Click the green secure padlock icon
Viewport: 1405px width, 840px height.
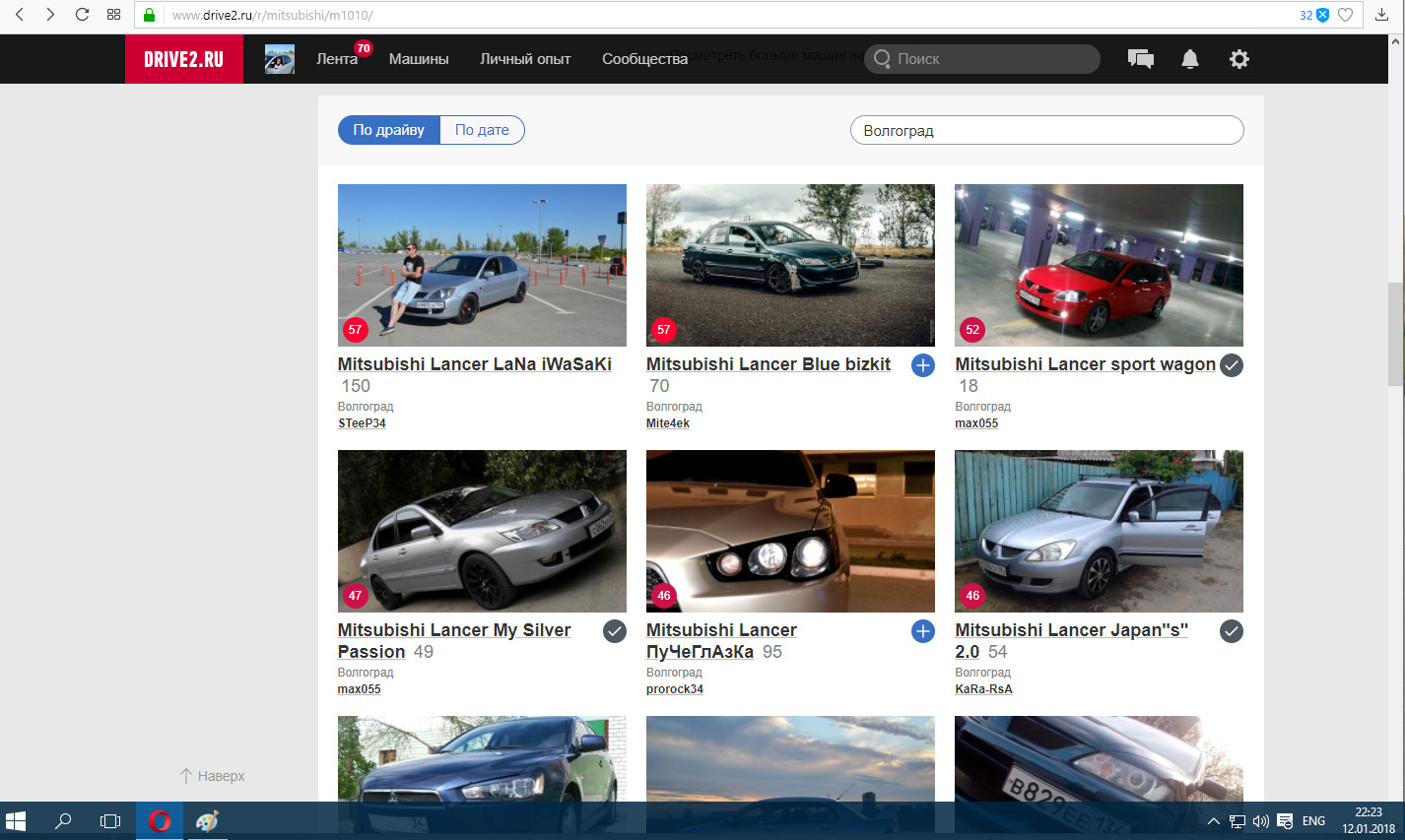150,15
